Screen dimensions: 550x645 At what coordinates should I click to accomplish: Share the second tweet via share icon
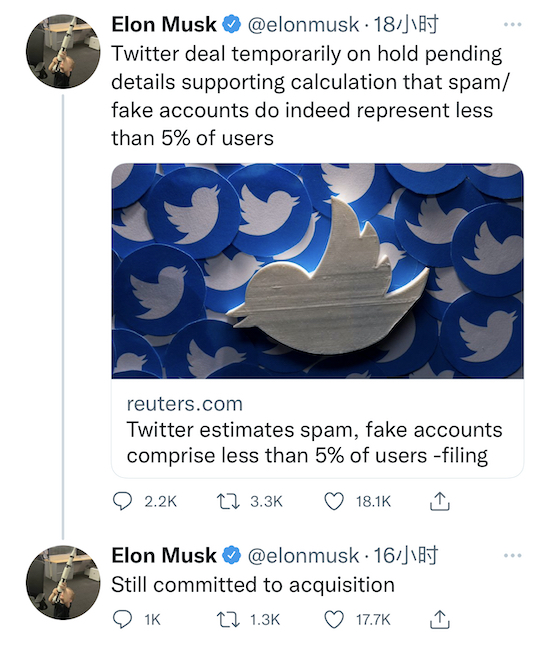(439, 619)
